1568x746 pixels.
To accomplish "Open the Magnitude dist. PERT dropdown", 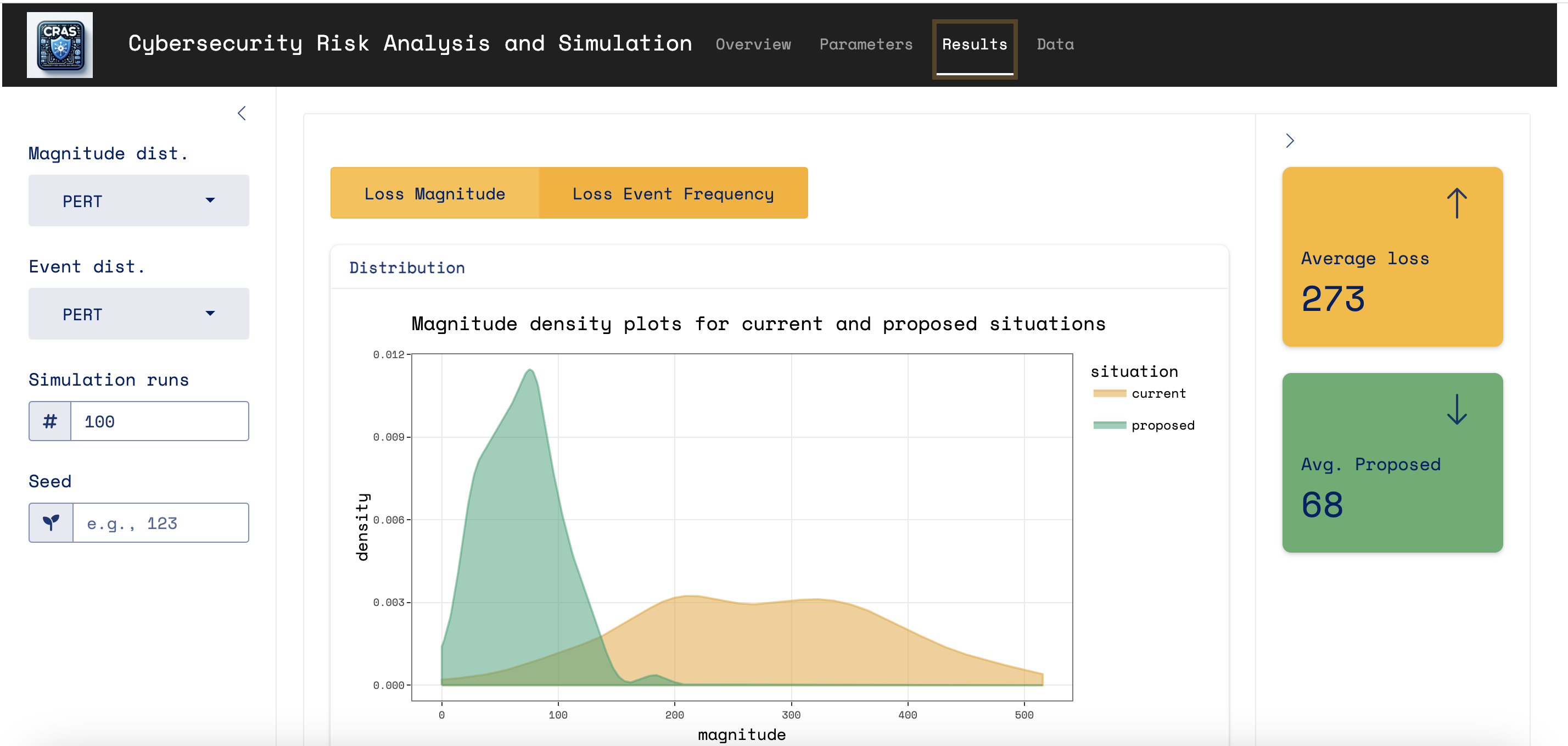I will [138, 201].
